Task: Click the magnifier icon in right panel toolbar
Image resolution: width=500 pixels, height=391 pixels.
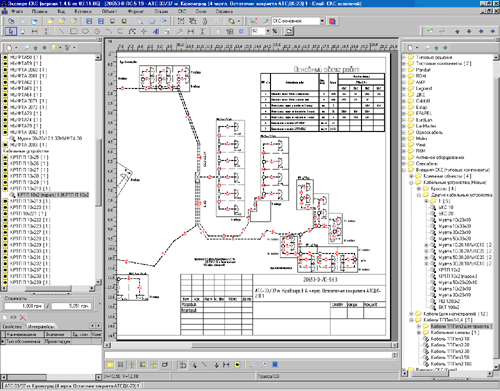Action: tap(428, 48)
